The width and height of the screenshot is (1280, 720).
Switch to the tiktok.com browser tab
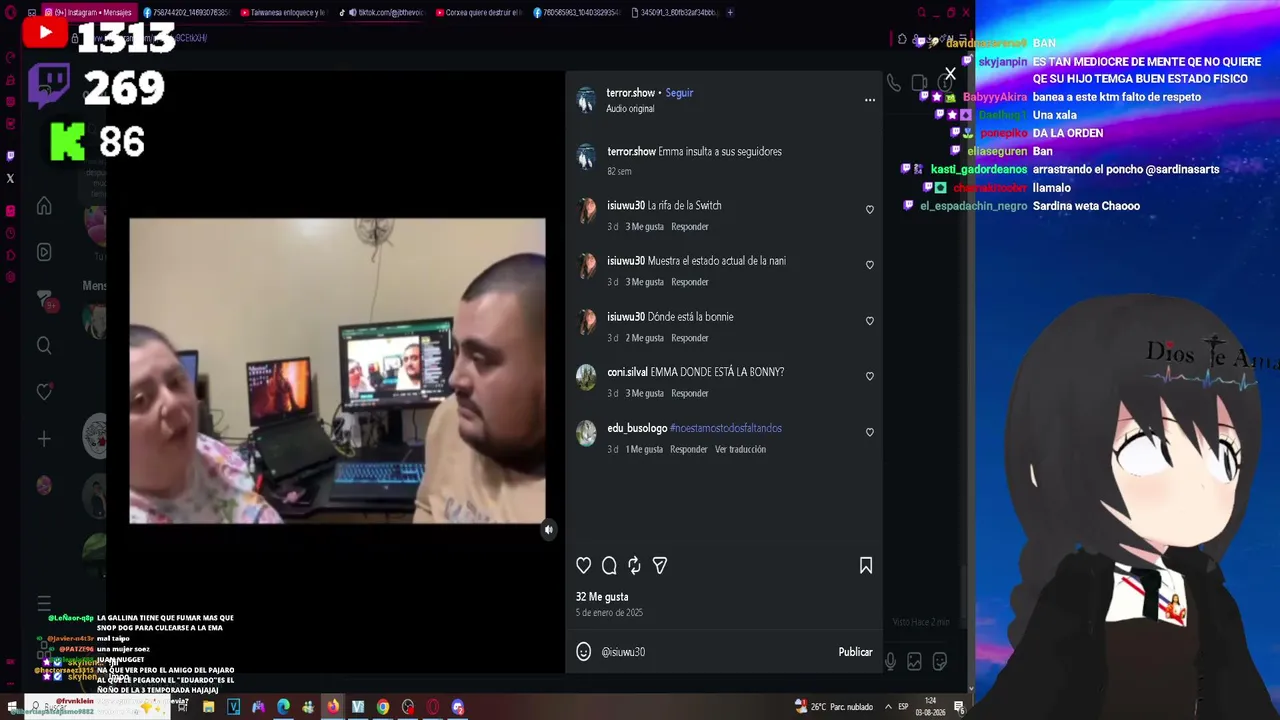(x=381, y=13)
